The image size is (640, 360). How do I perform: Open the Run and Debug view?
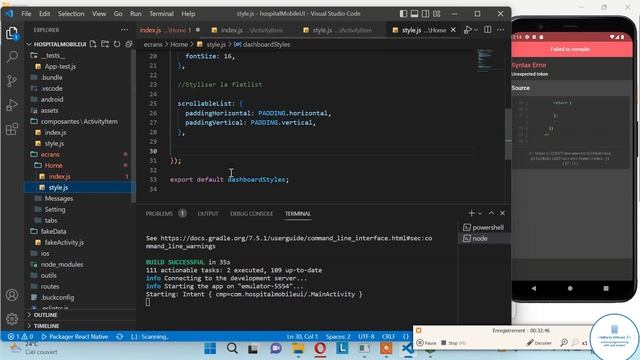[x=12, y=105]
